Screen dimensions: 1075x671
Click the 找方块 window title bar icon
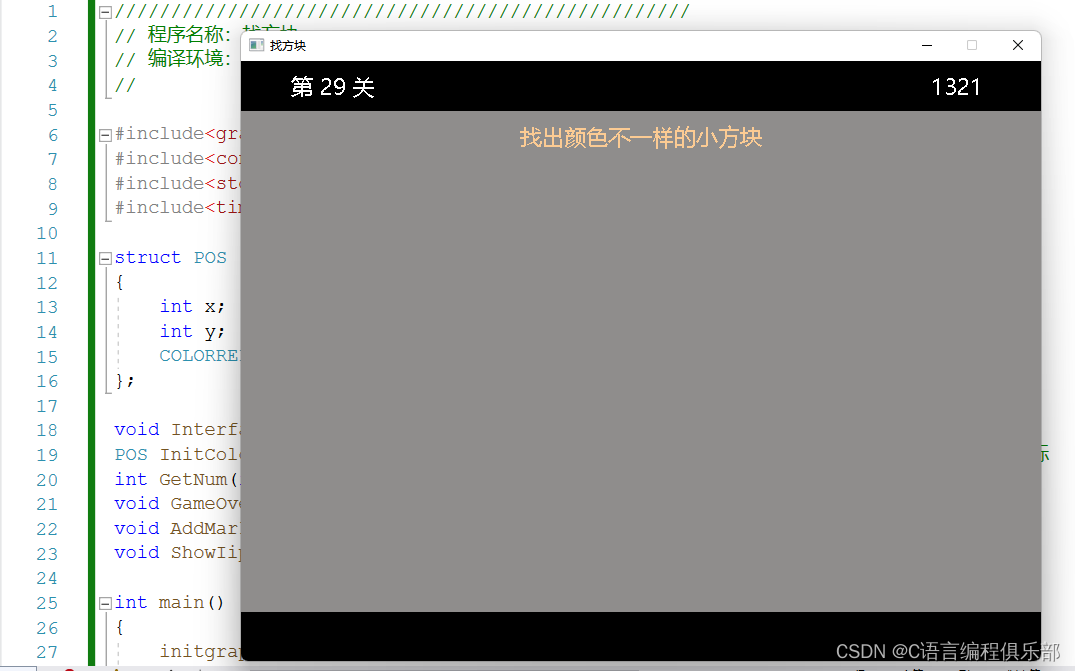pyautogui.click(x=256, y=45)
